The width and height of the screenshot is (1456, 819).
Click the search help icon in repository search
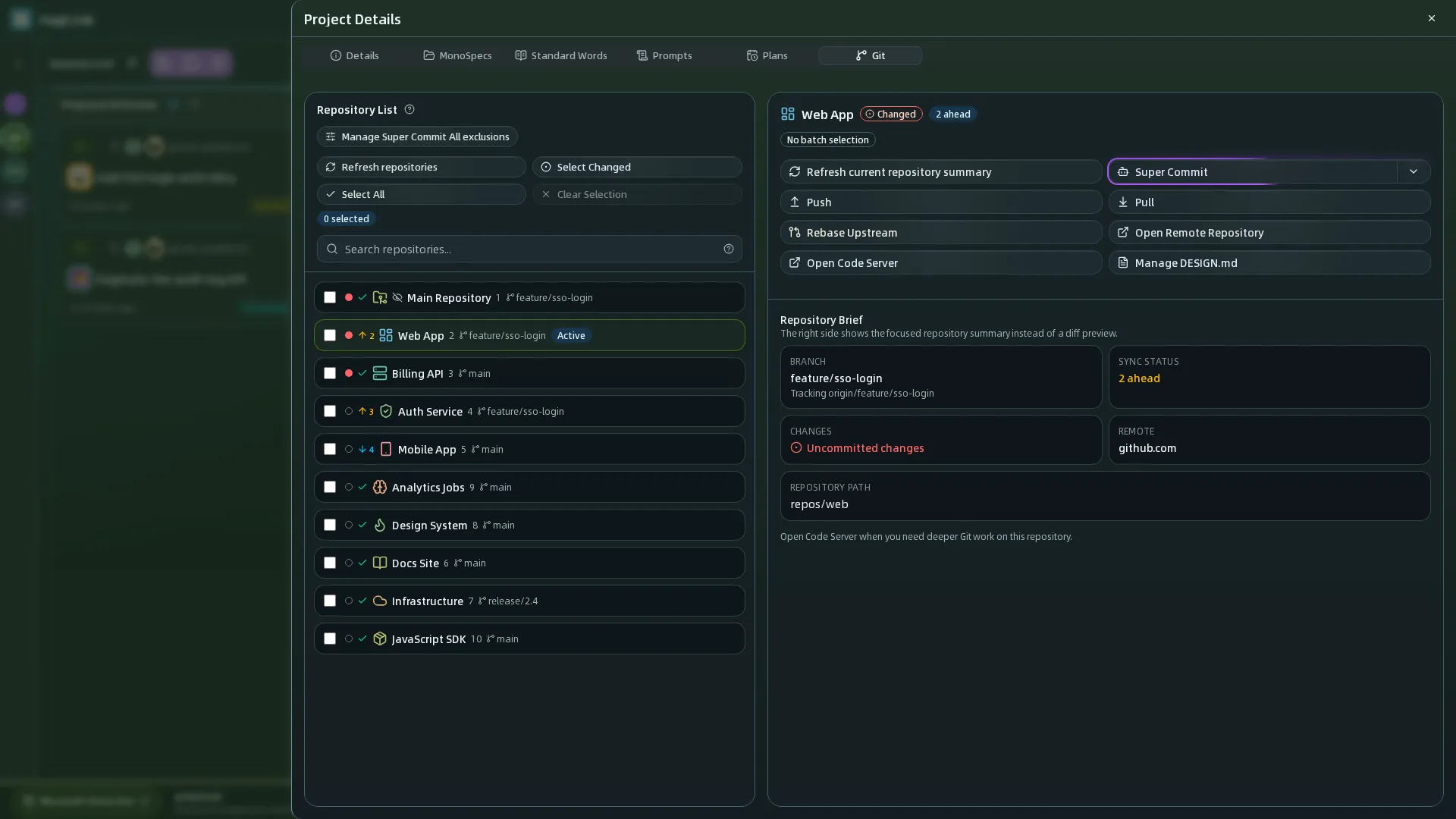(x=729, y=249)
